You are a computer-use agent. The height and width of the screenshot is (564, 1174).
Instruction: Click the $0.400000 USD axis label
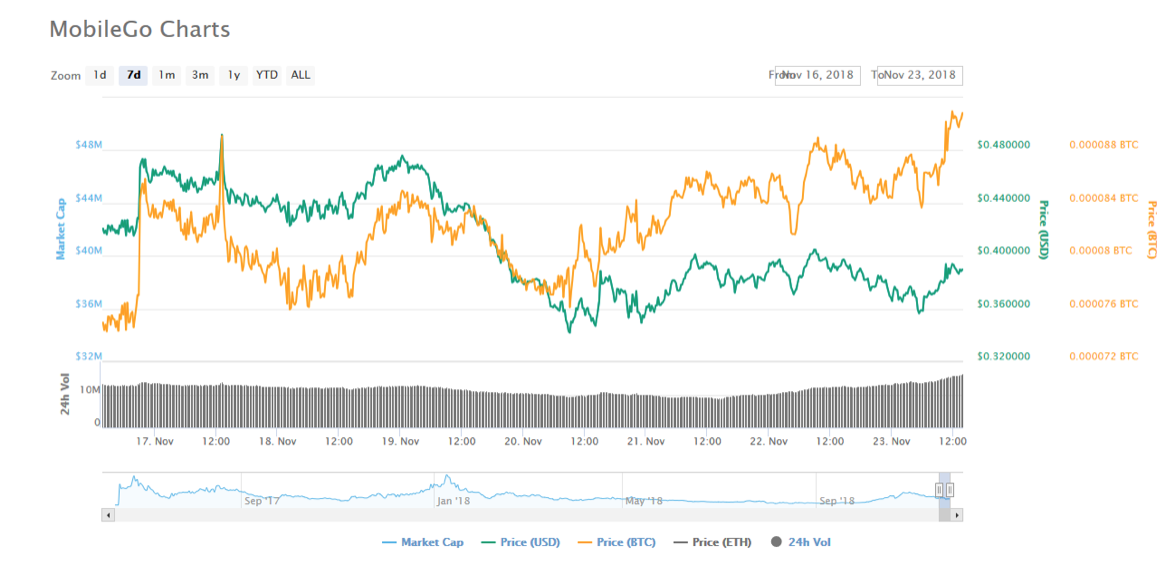[x=1003, y=251]
